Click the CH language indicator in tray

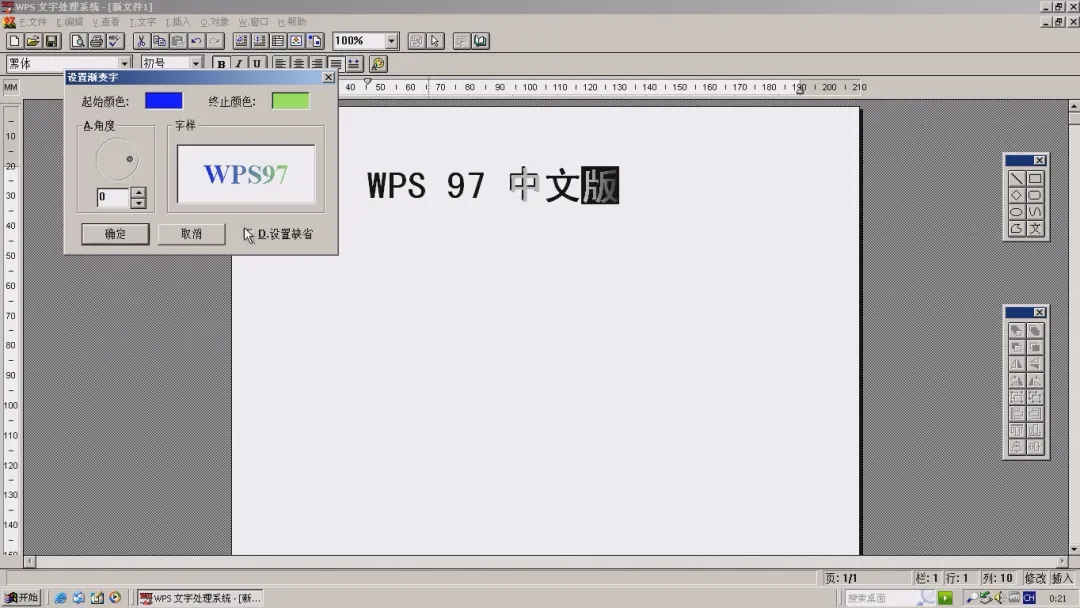[1029, 598]
